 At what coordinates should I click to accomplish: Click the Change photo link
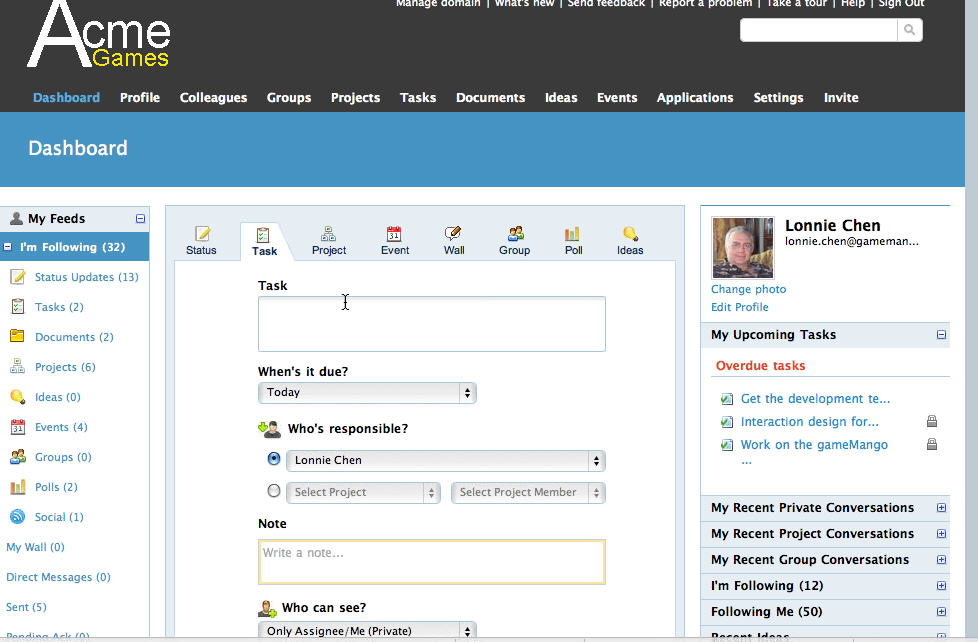[x=748, y=289]
